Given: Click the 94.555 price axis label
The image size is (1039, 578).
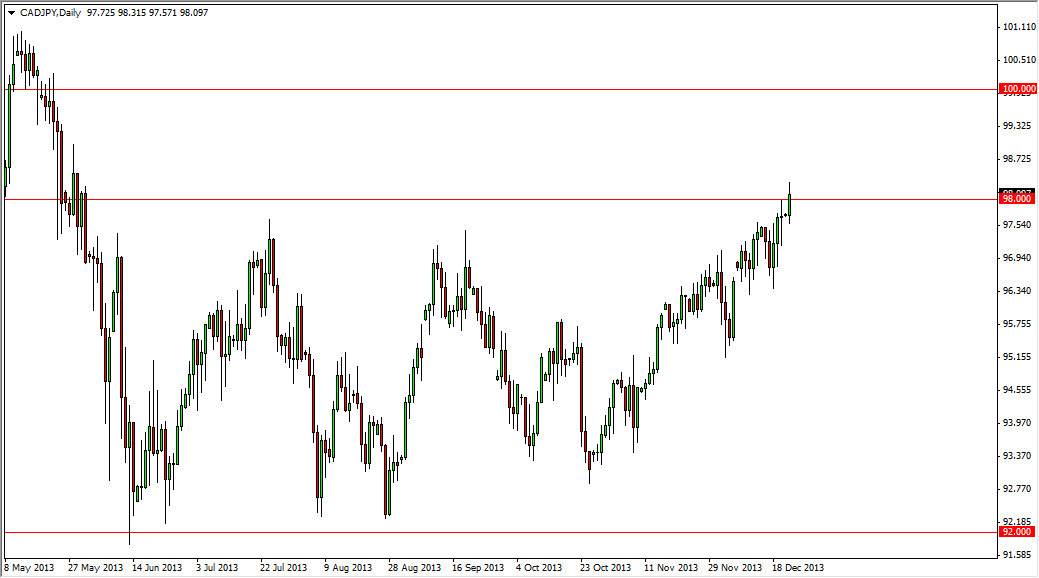Looking at the screenshot, I should click(1017, 390).
